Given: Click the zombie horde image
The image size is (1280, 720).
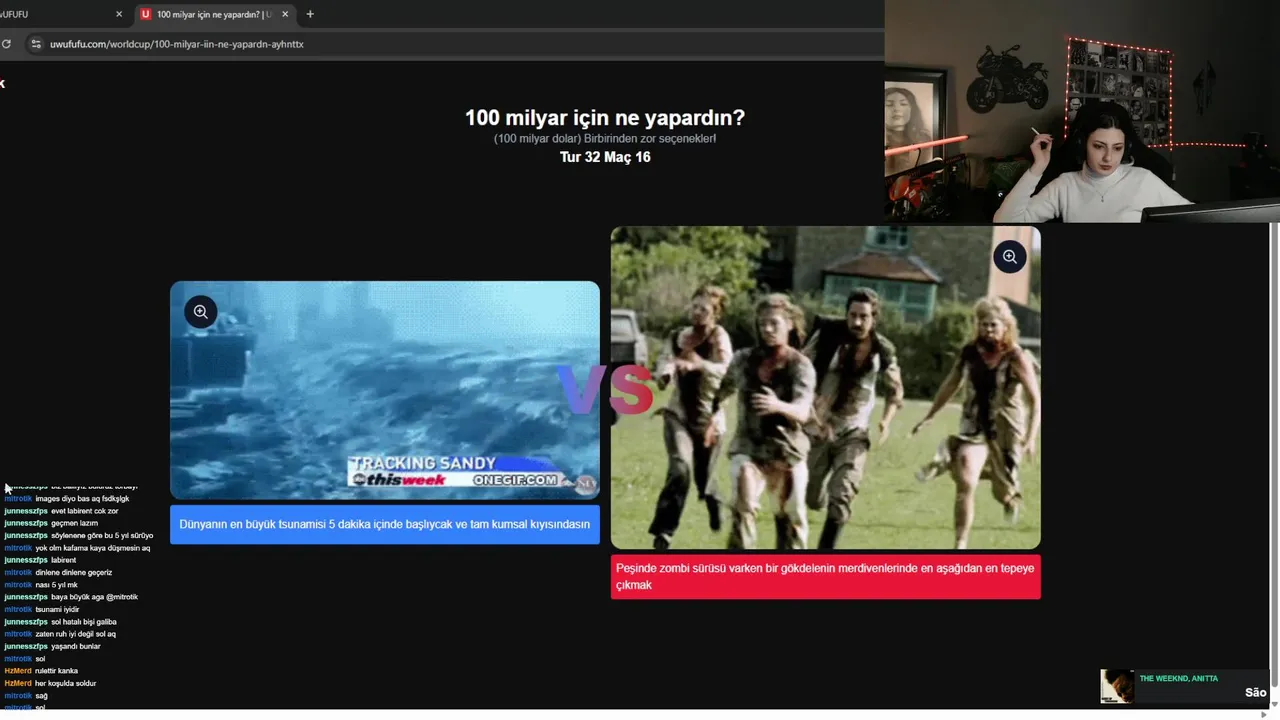Looking at the screenshot, I should pos(826,387).
